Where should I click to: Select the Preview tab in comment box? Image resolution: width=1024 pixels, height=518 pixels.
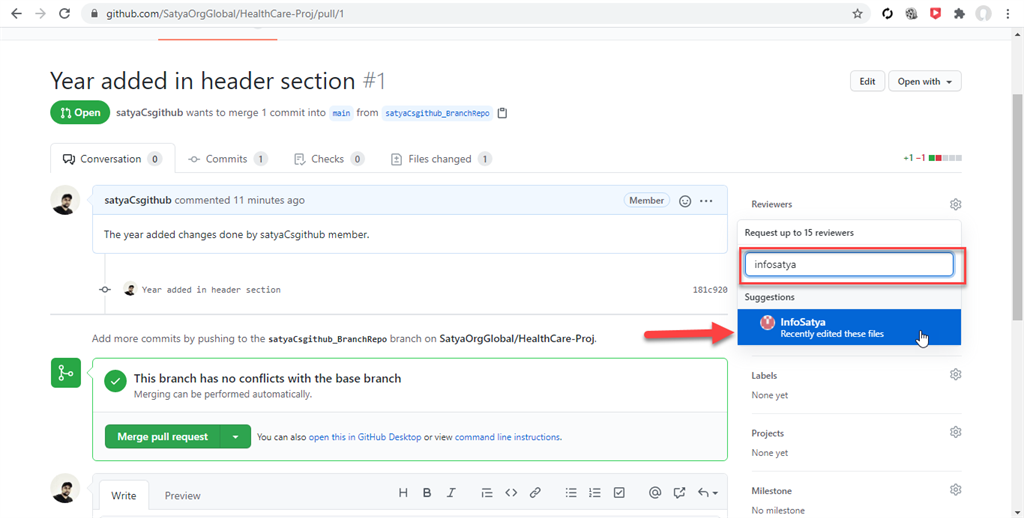pos(182,495)
